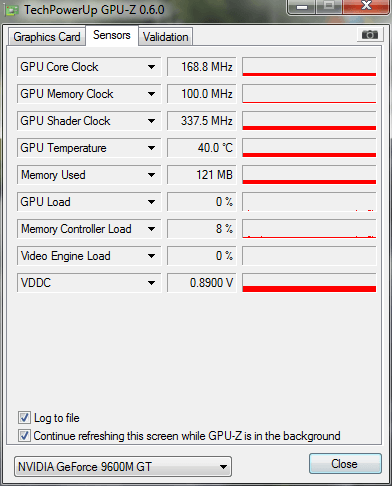The height and width of the screenshot is (486, 392).
Task: Select the Sensors tab
Action: point(112,35)
